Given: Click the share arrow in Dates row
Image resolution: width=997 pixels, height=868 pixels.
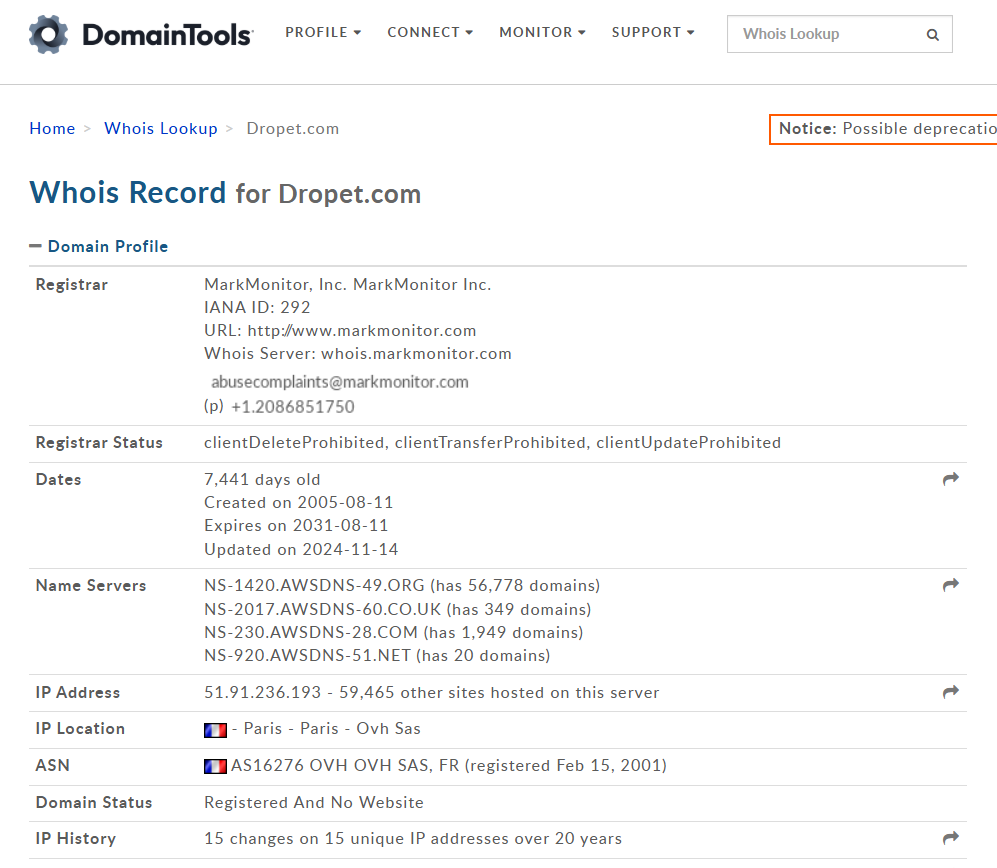Looking at the screenshot, I should pos(951,479).
